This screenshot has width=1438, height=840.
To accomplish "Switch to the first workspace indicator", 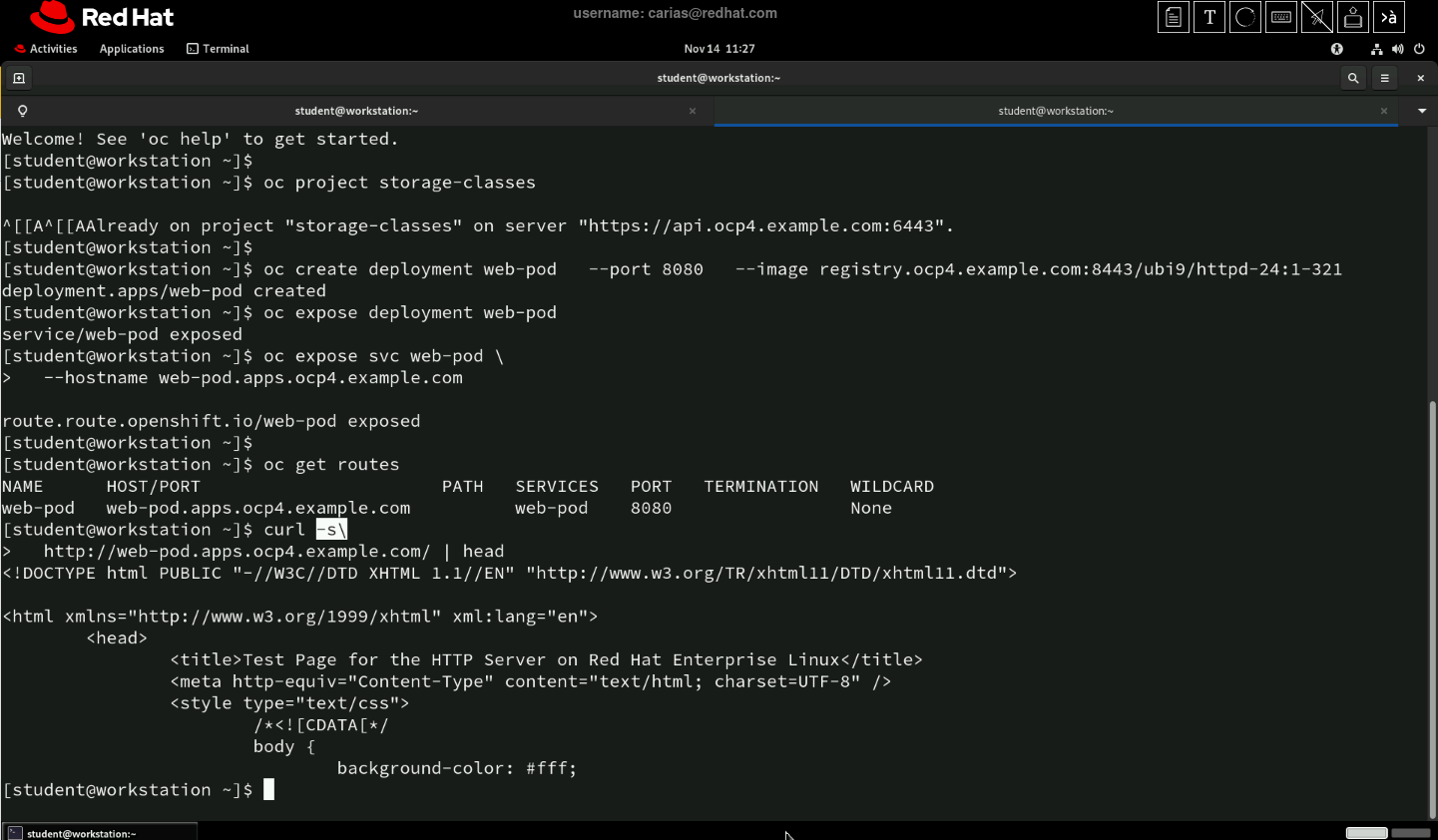I will (1366, 833).
